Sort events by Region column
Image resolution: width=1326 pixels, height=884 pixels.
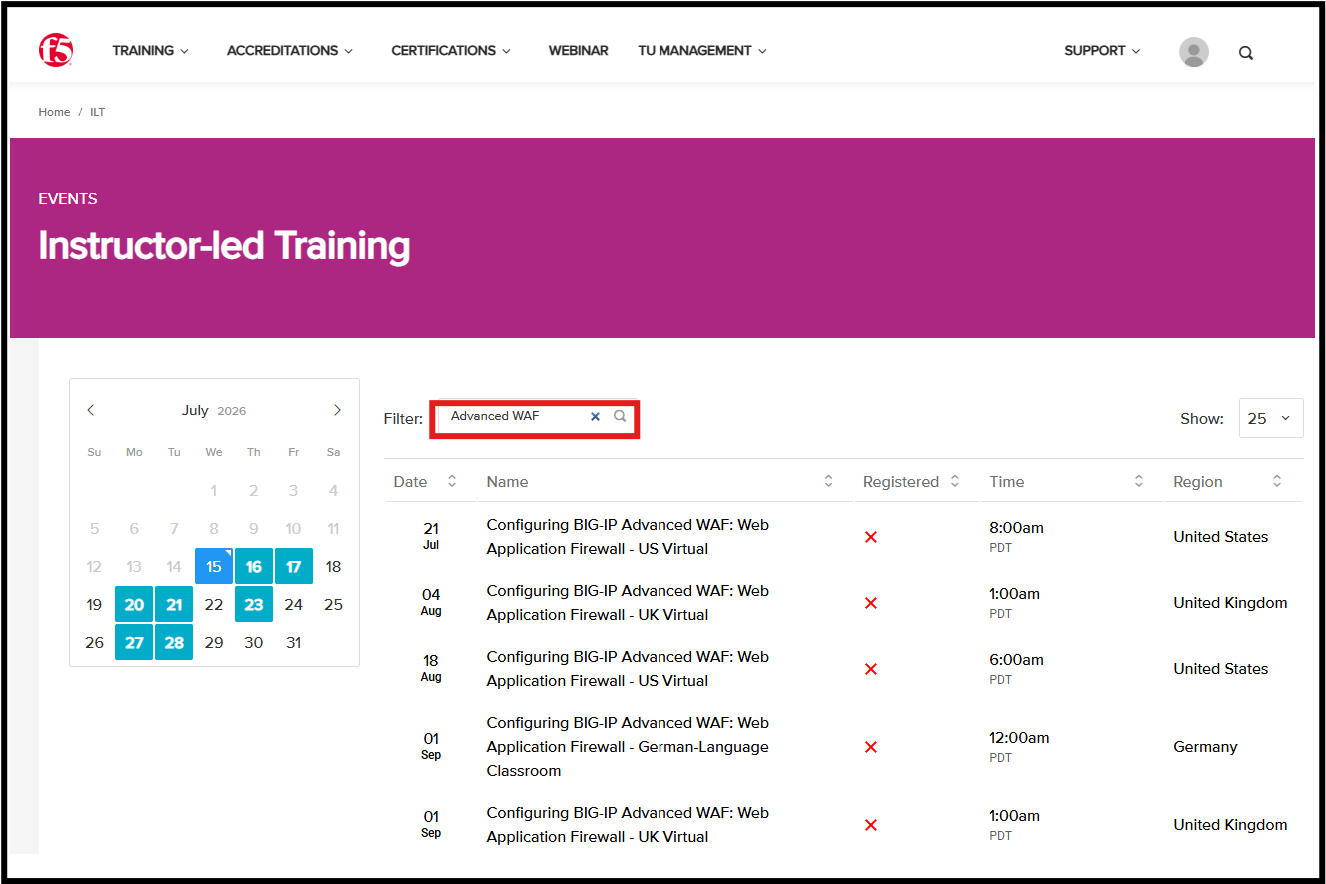pos(1277,481)
